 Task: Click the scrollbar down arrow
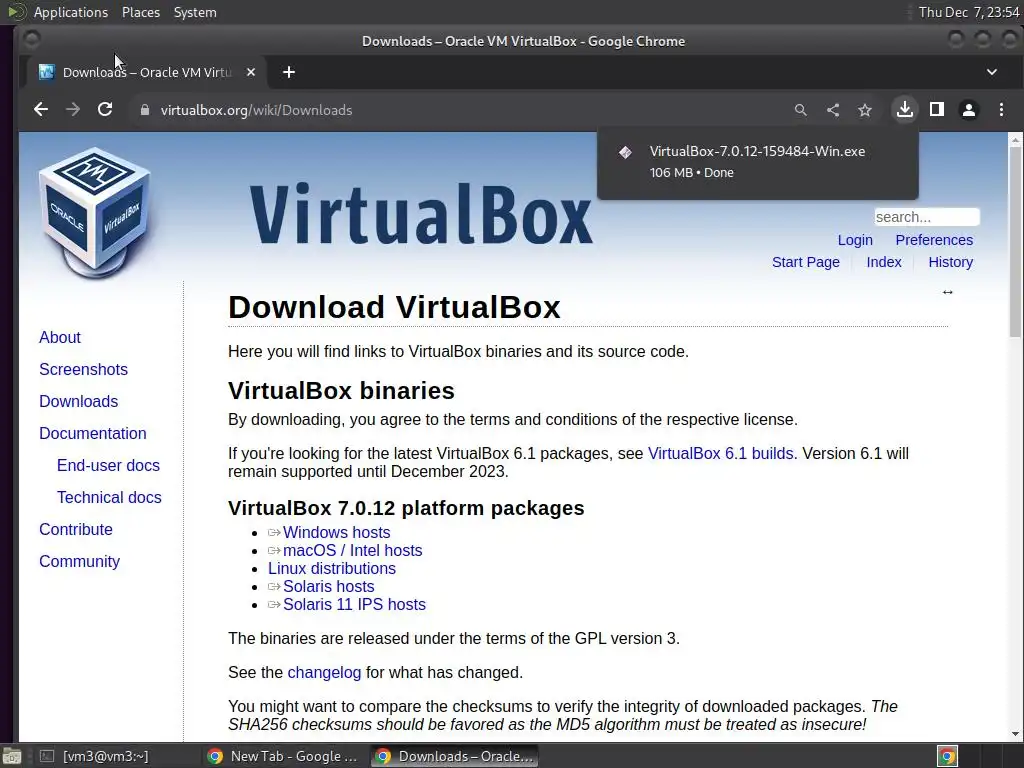point(1015,734)
